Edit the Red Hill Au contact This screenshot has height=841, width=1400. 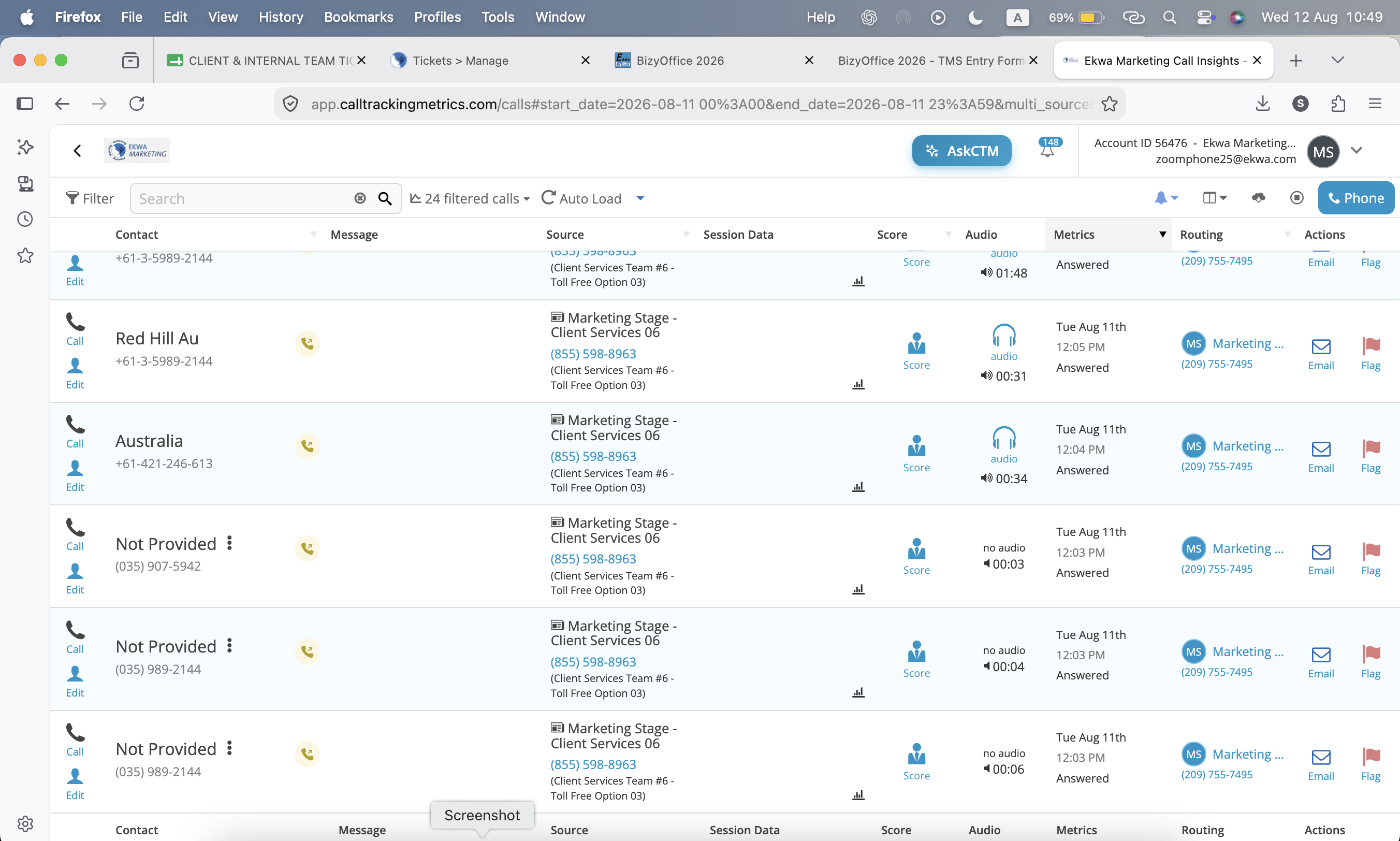[x=75, y=373]
